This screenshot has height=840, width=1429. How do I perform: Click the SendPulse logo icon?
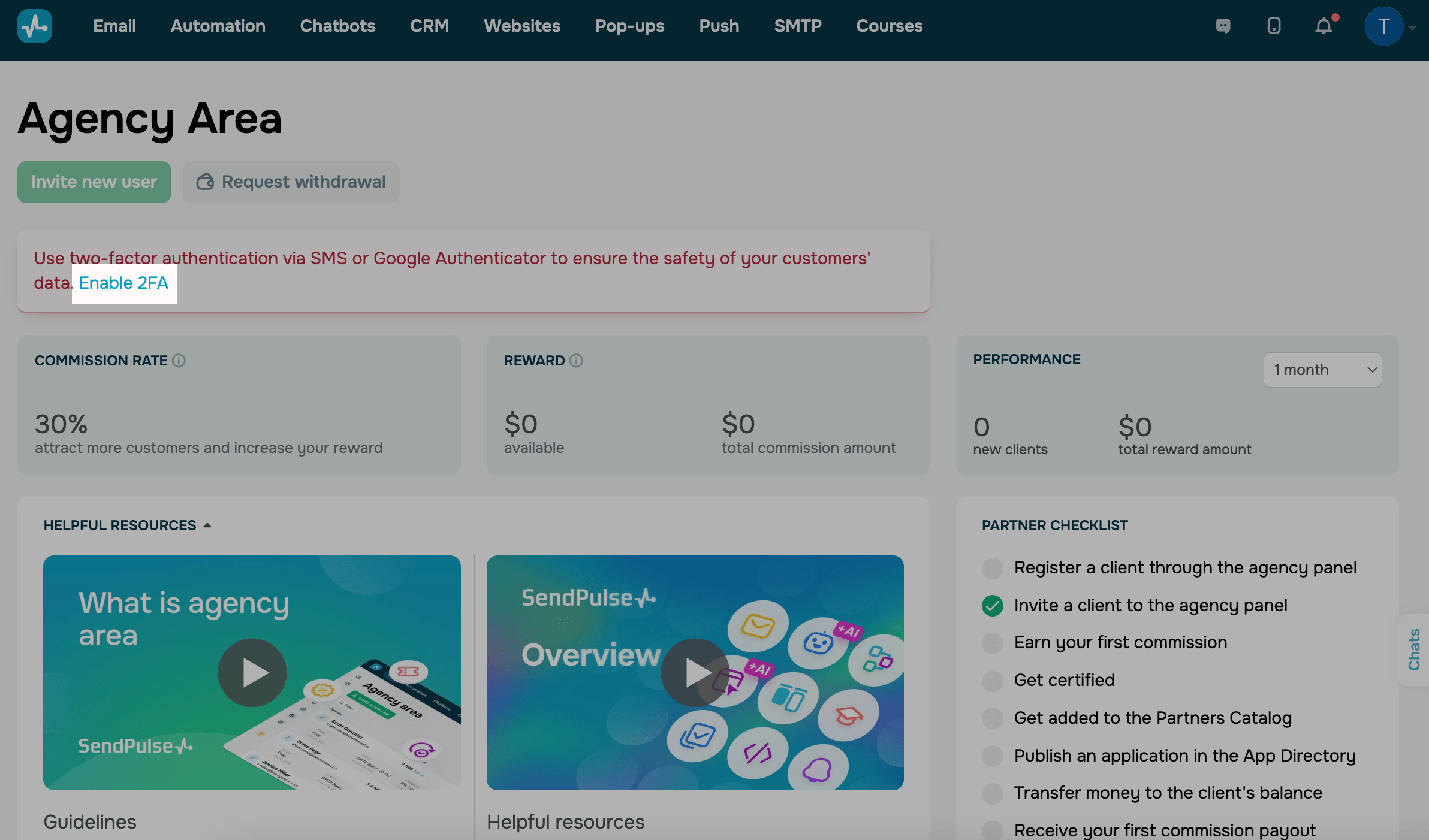coord(35,26)
